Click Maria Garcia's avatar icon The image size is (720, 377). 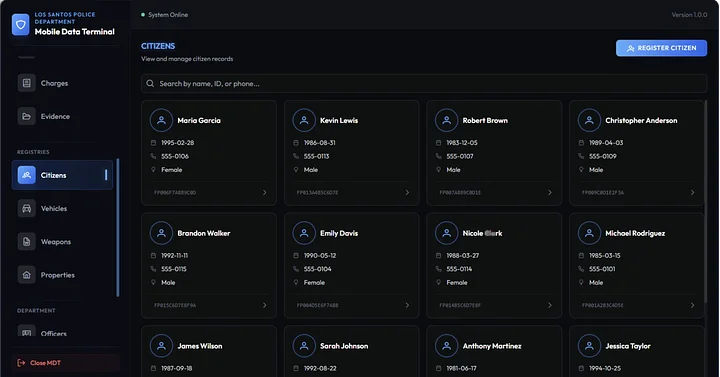(161, 120)
